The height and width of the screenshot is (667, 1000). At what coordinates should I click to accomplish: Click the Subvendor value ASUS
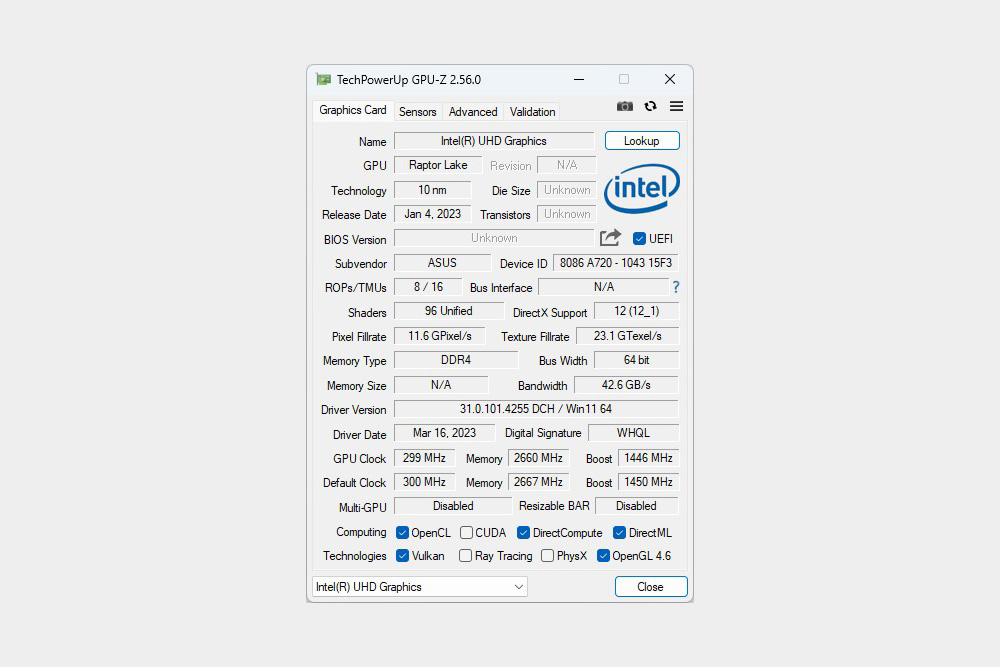click(443, 263)
